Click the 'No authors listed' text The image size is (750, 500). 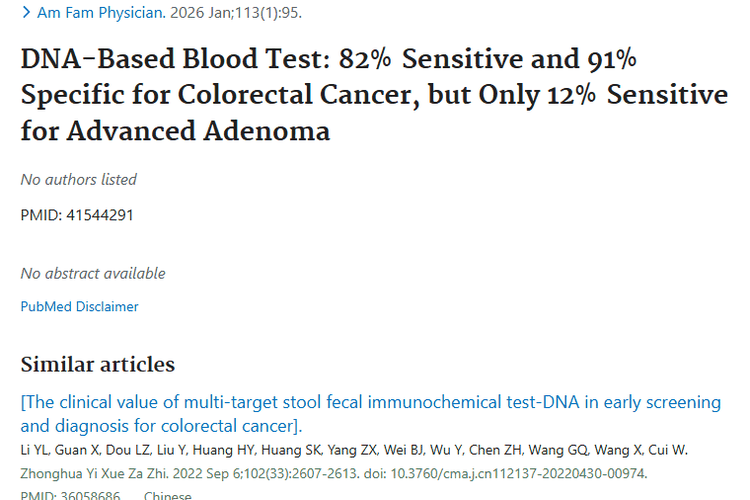pyautogui.click(x=79, y=180)
